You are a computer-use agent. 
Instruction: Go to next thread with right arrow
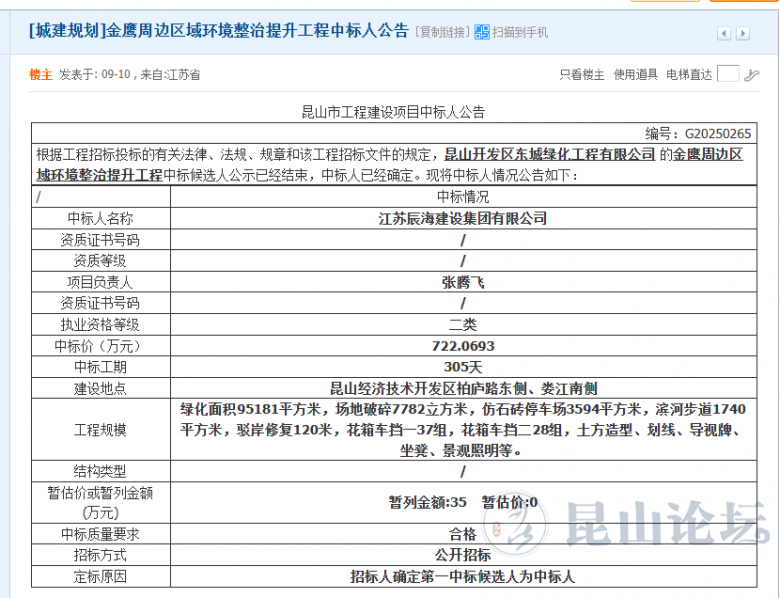743,34
